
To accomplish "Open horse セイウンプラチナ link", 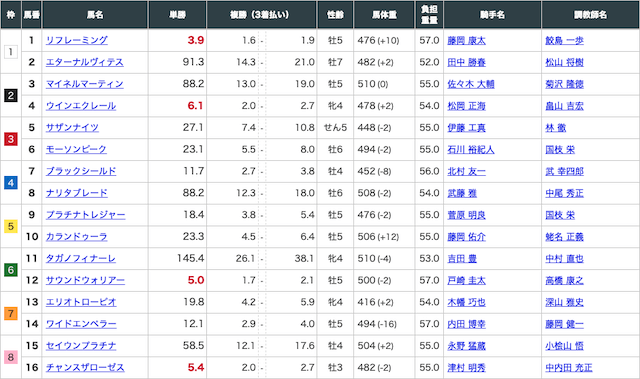I will click(81, 346).
